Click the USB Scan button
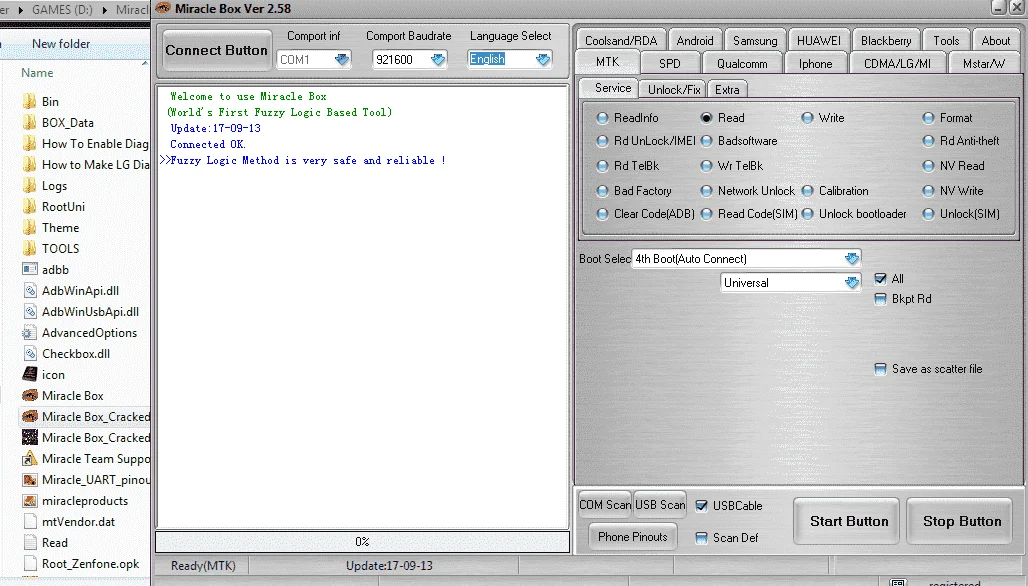The image size is (1028, 586). tap(660, 505)
